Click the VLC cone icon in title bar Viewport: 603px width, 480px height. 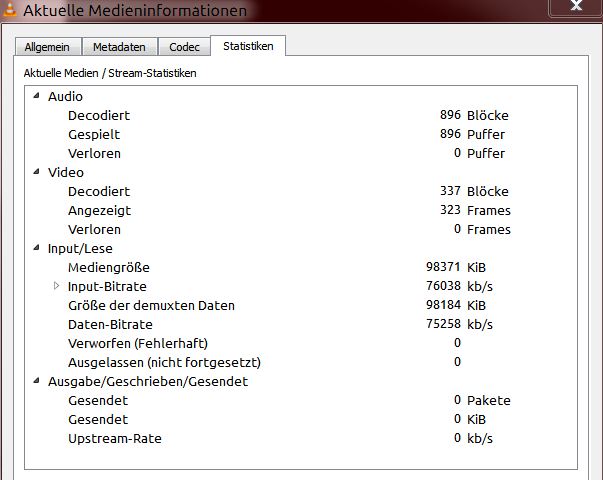pos(9,9)
